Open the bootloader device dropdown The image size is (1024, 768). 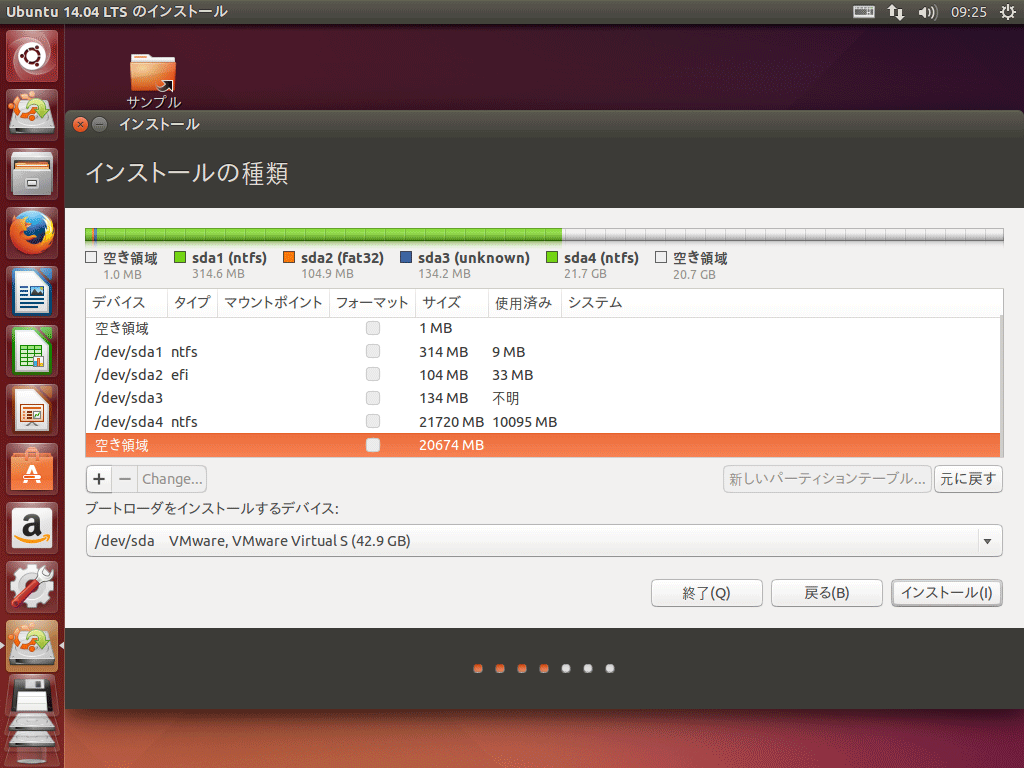point(544,541)
